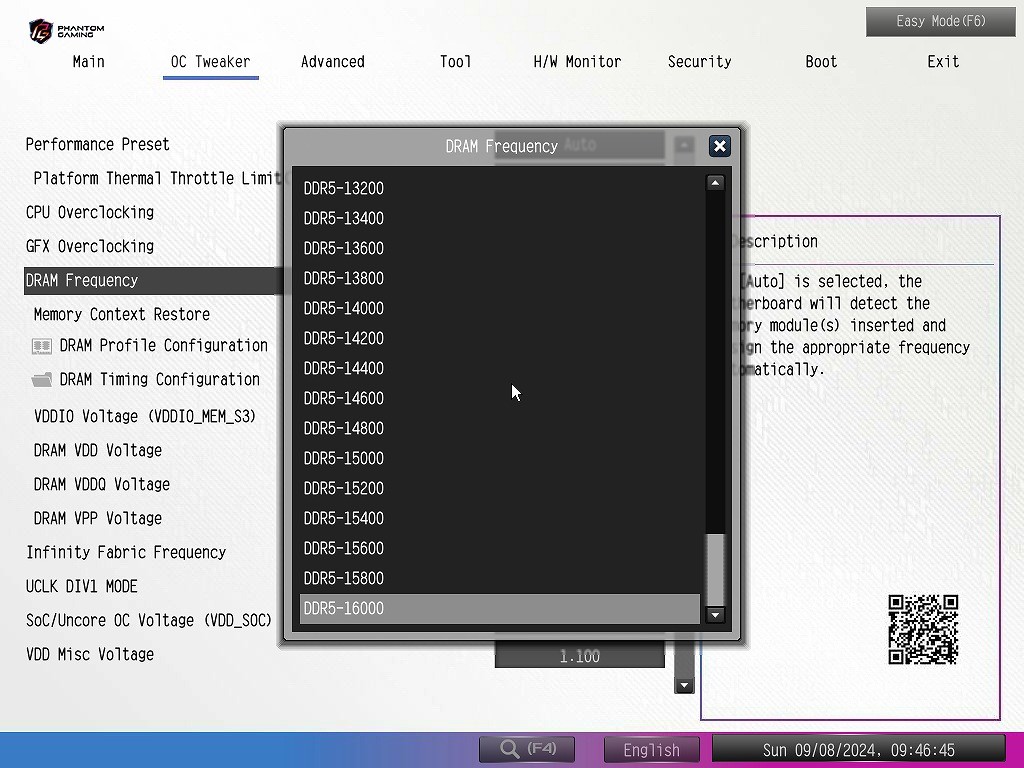
Task: Click the scroll down arrow in frequency list
Action: click(x=715, y=615)
